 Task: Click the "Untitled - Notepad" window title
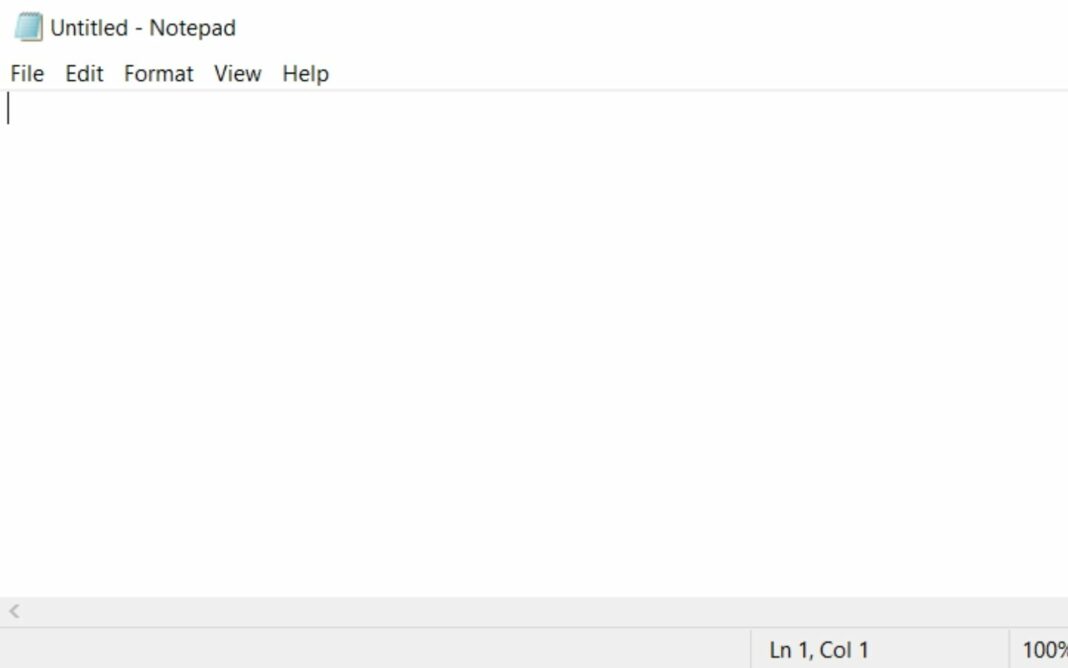[x=143, y=28]
